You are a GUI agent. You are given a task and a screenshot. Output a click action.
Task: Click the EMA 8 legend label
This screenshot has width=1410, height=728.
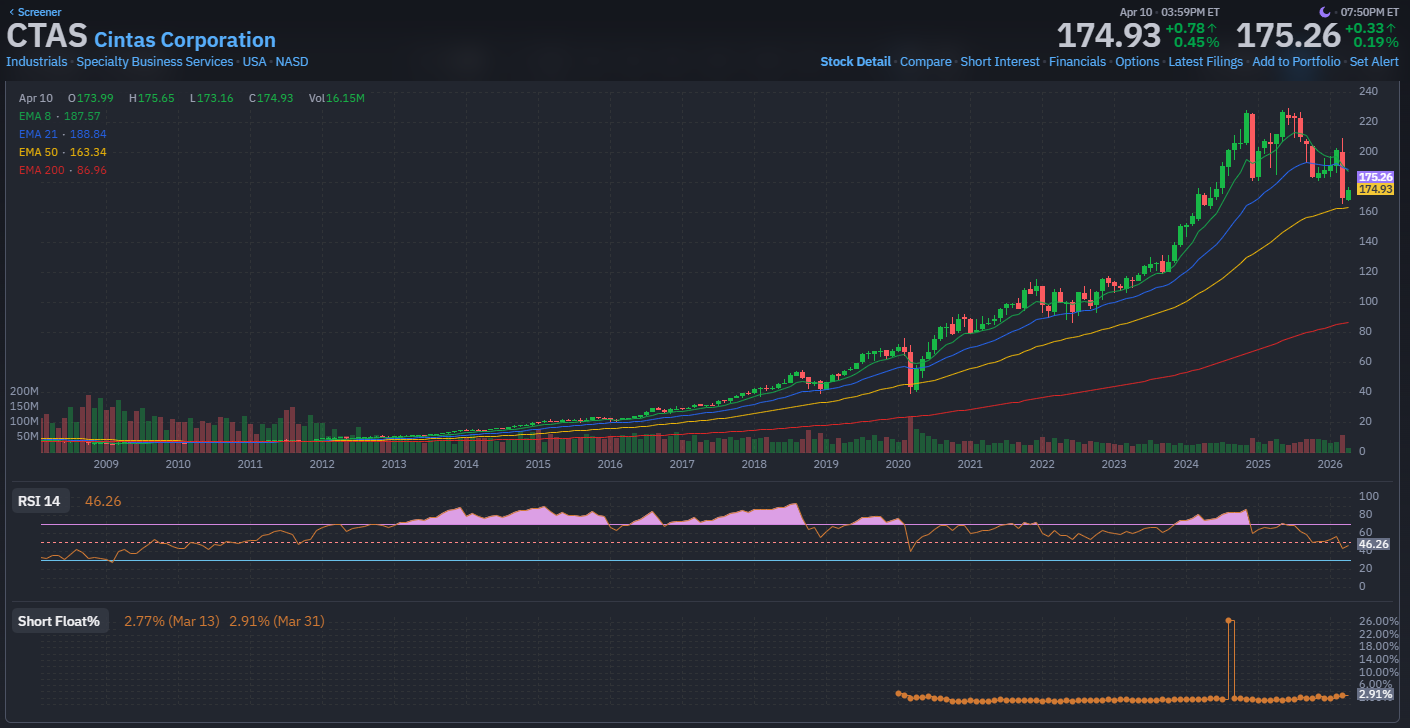(x=60, y=116)
